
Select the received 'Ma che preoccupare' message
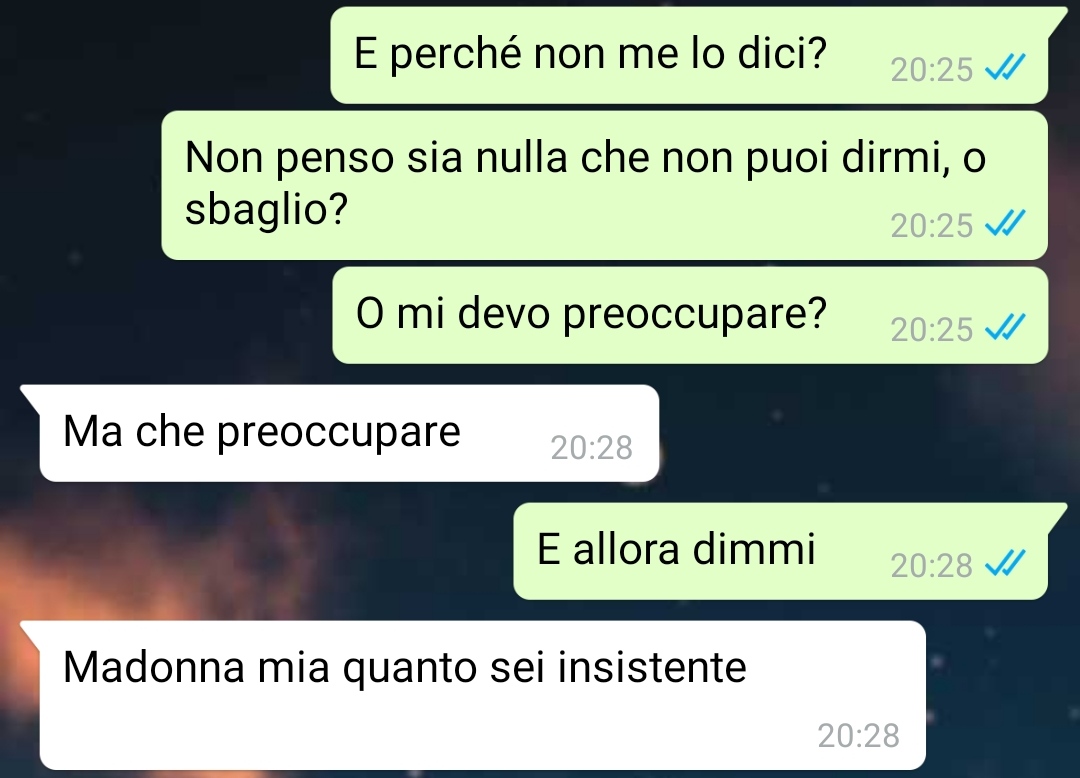click(x=349, y=433)
